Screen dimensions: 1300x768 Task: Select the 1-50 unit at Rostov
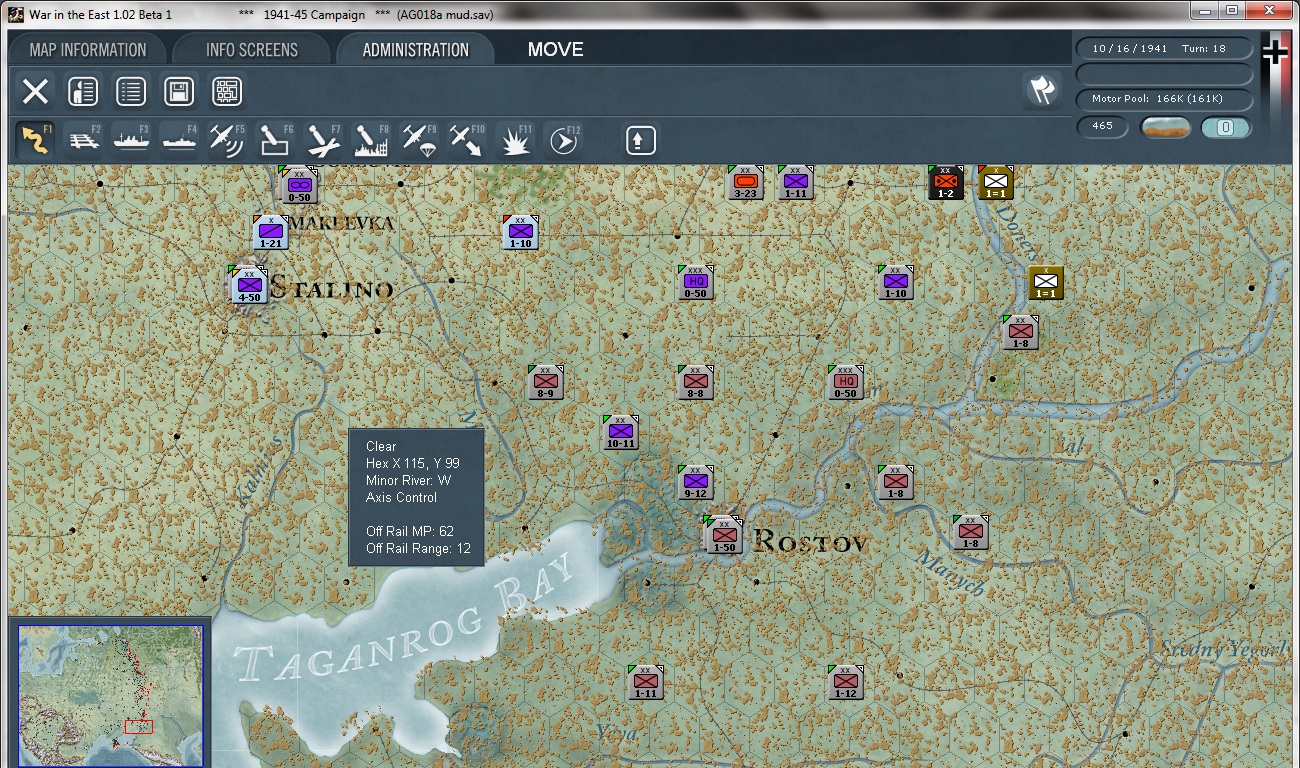[x=724, y=536]
